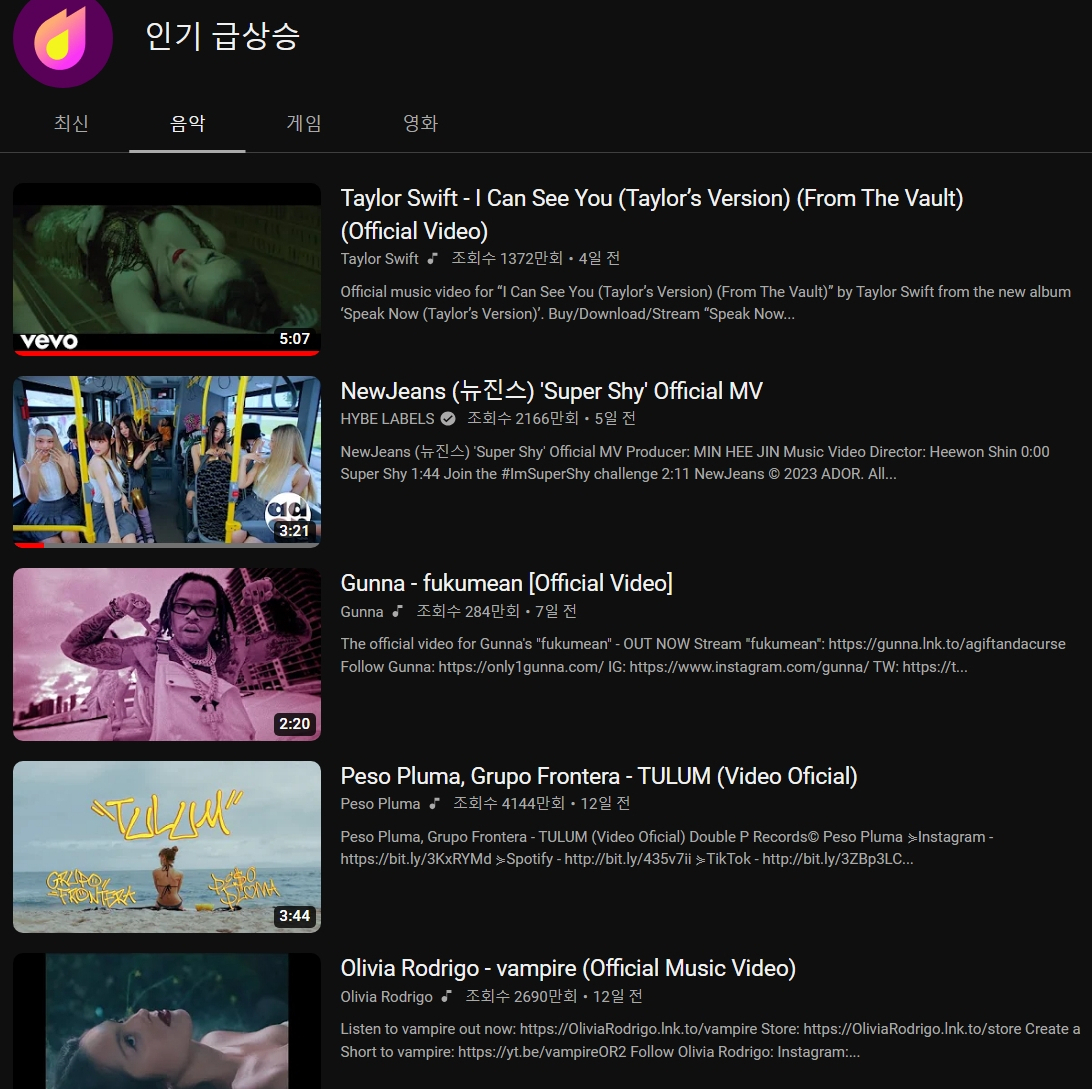Click the trending flame logo icon

tap(62, 44)
